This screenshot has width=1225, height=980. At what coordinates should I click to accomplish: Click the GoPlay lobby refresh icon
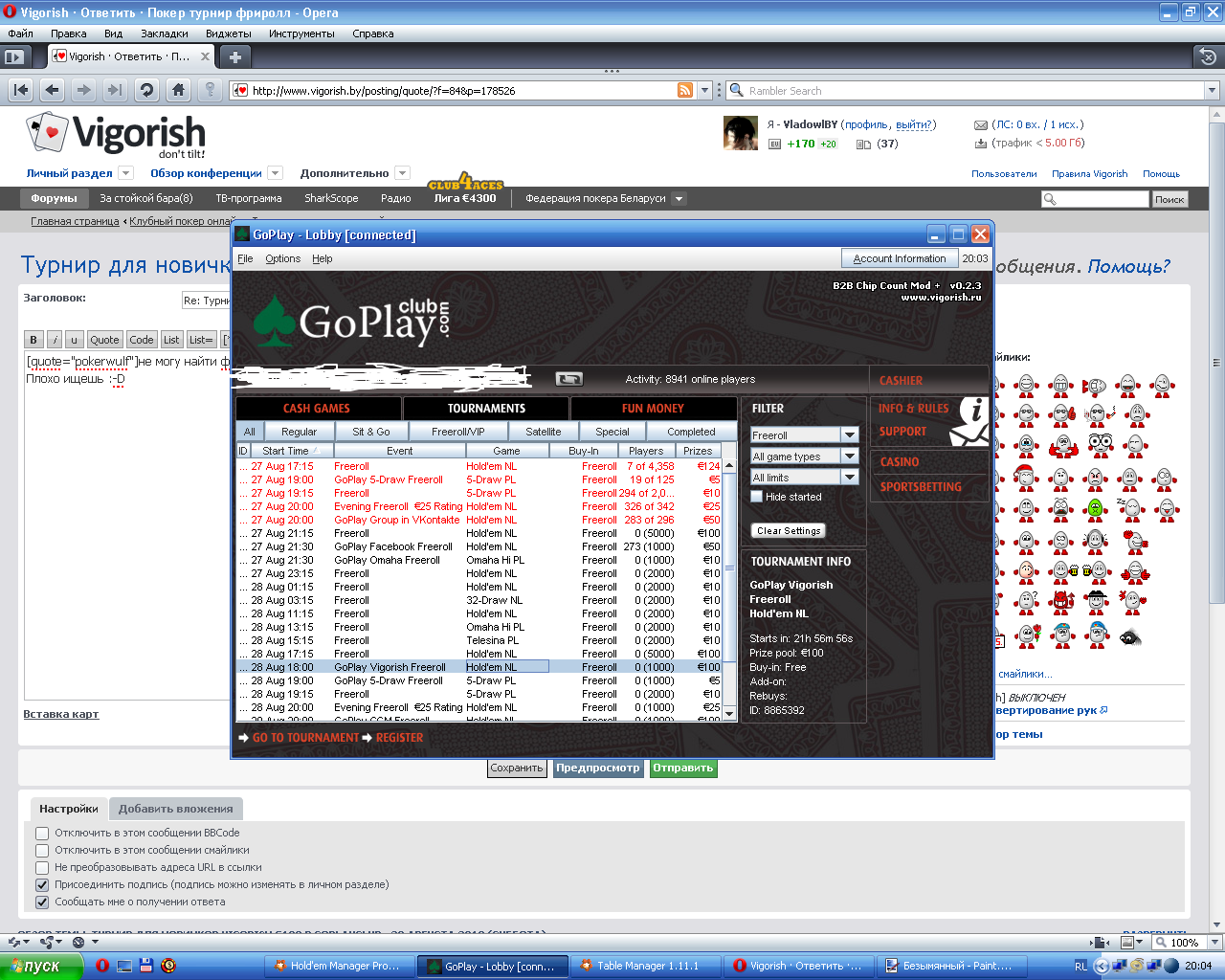click(569, 379)
